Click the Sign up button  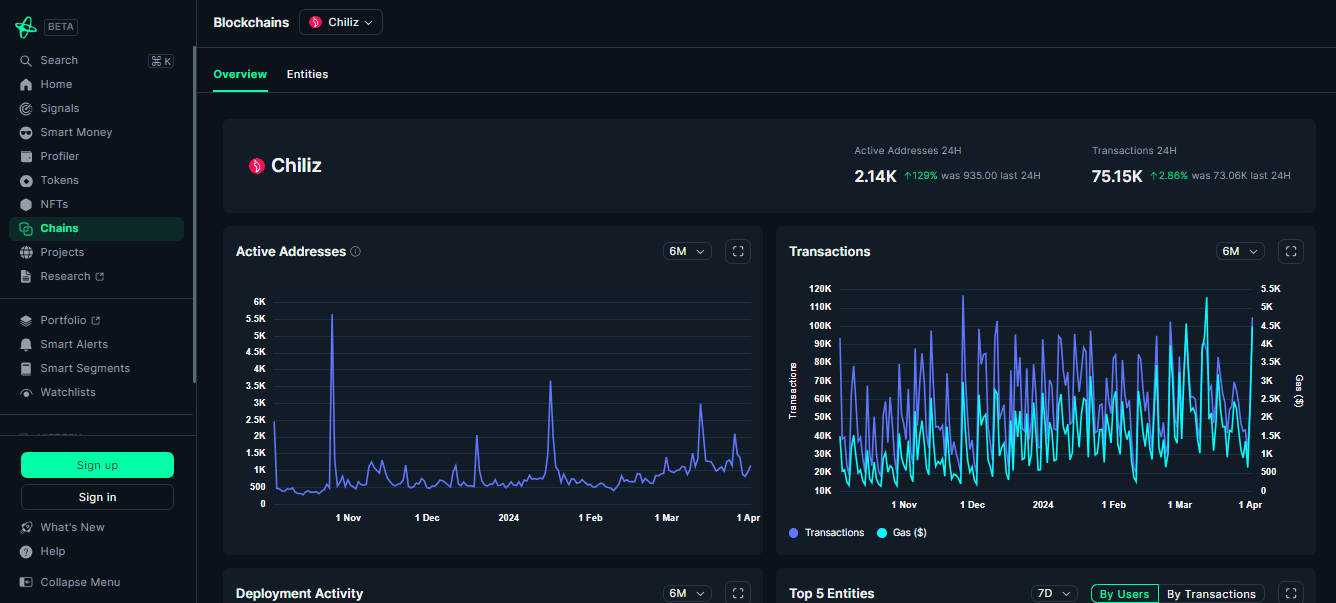click(x=97, y=465)
